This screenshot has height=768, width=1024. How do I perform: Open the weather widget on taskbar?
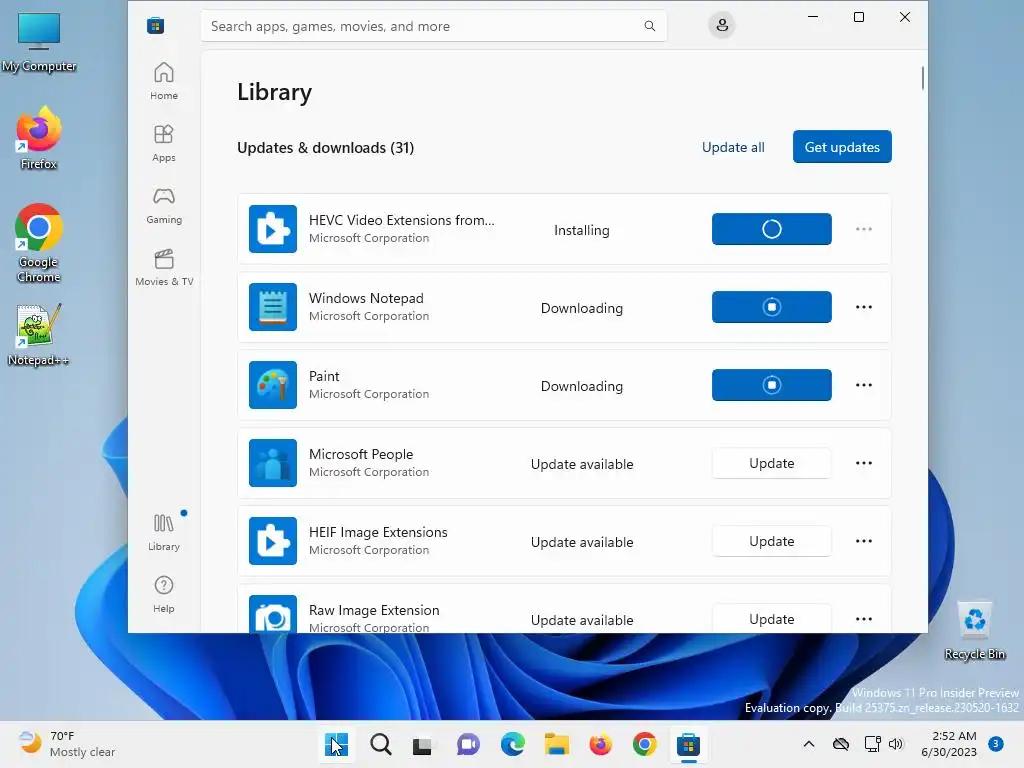click(x=67, y=744)
